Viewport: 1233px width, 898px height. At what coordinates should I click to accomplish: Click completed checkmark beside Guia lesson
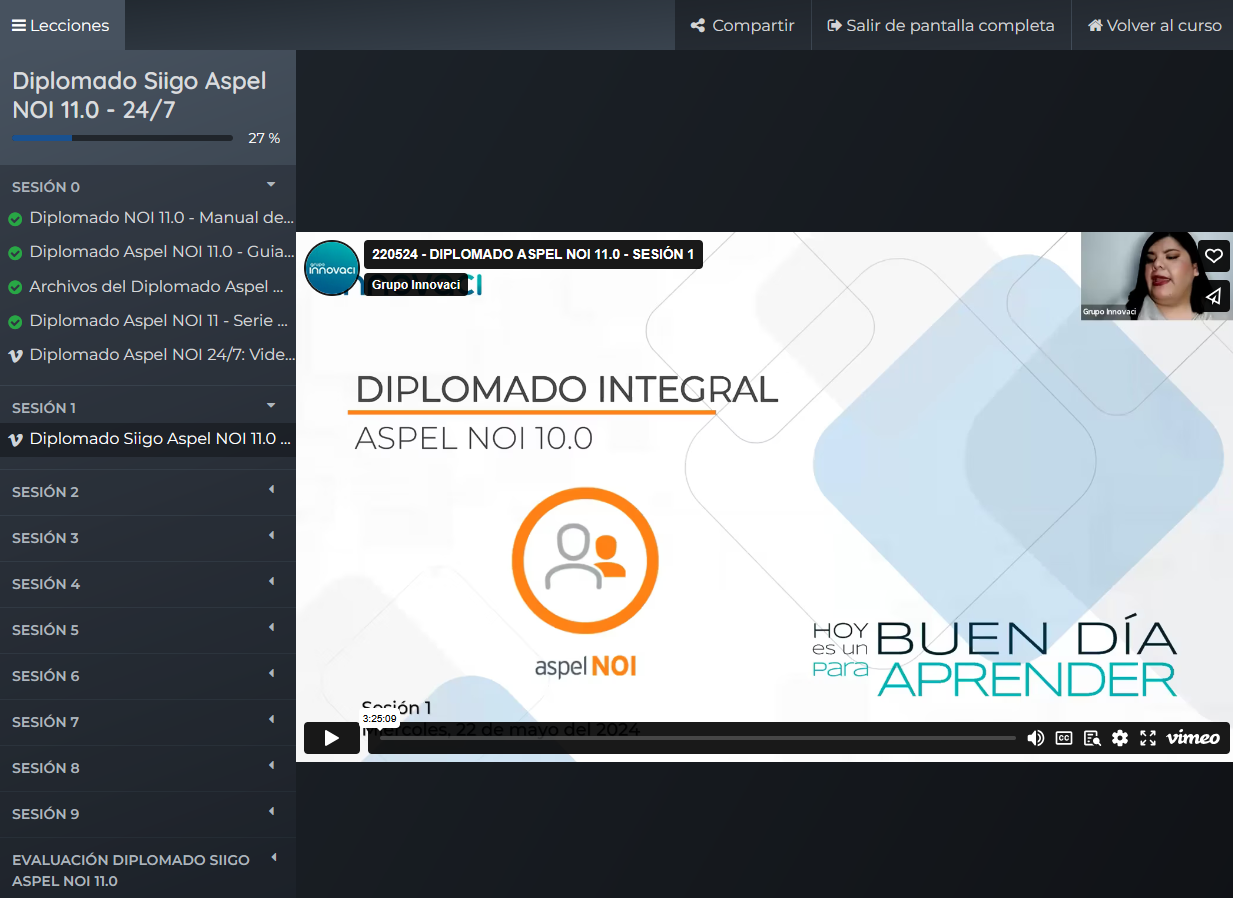(x=15, y=253)
